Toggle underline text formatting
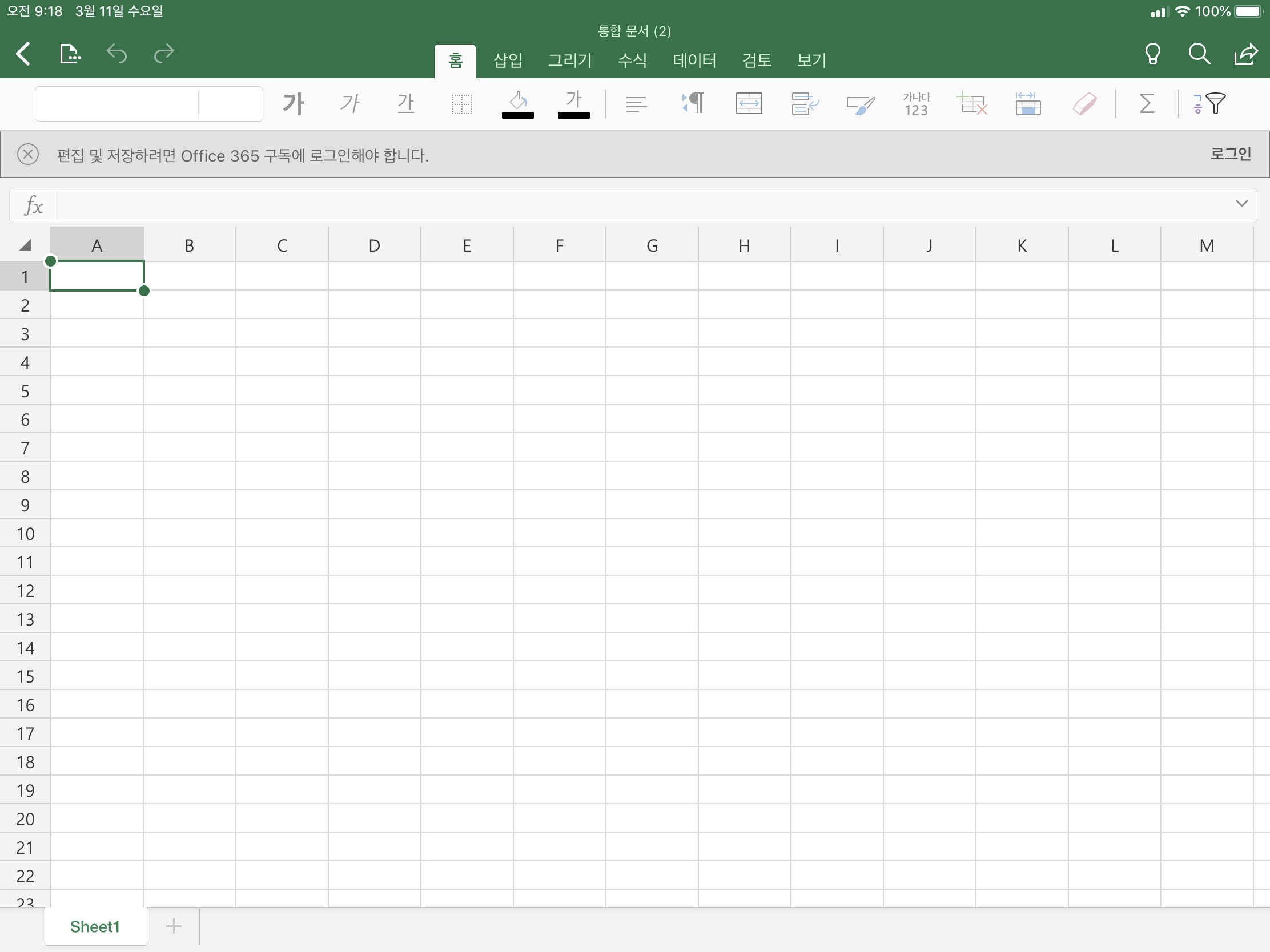This screenshot has width=1270, height=952. [x=405, y=104]
